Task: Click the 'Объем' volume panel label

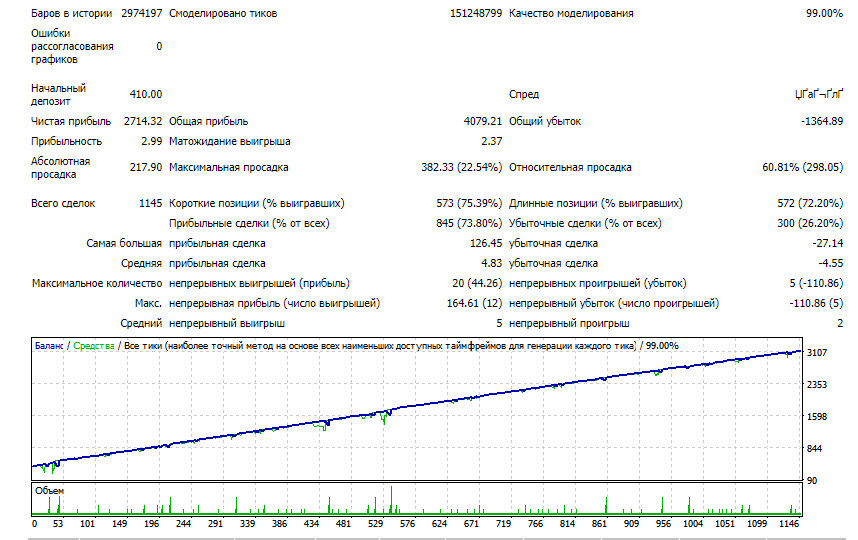Action: click(49, 491)
